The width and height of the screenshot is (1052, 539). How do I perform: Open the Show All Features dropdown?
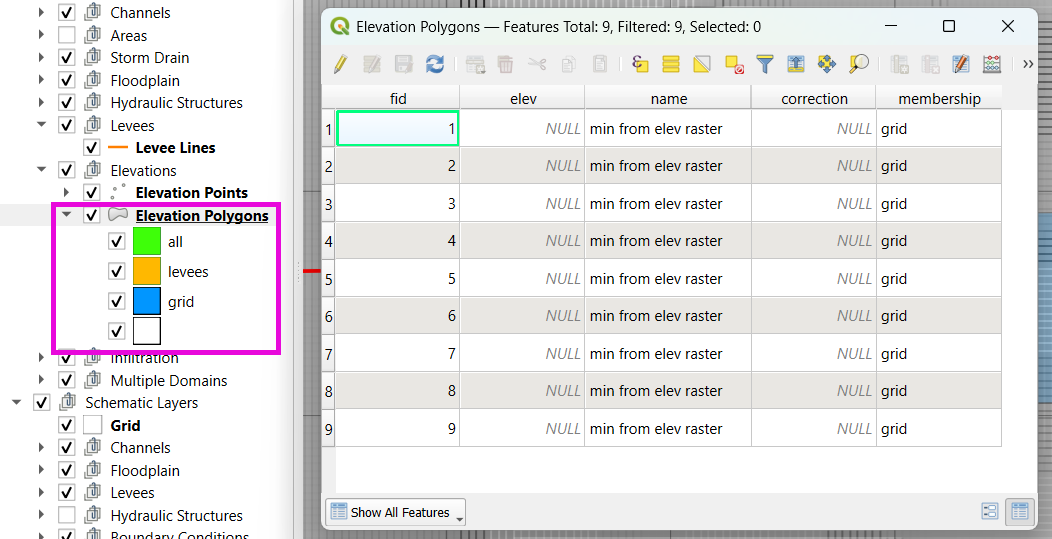click(396, 512)
